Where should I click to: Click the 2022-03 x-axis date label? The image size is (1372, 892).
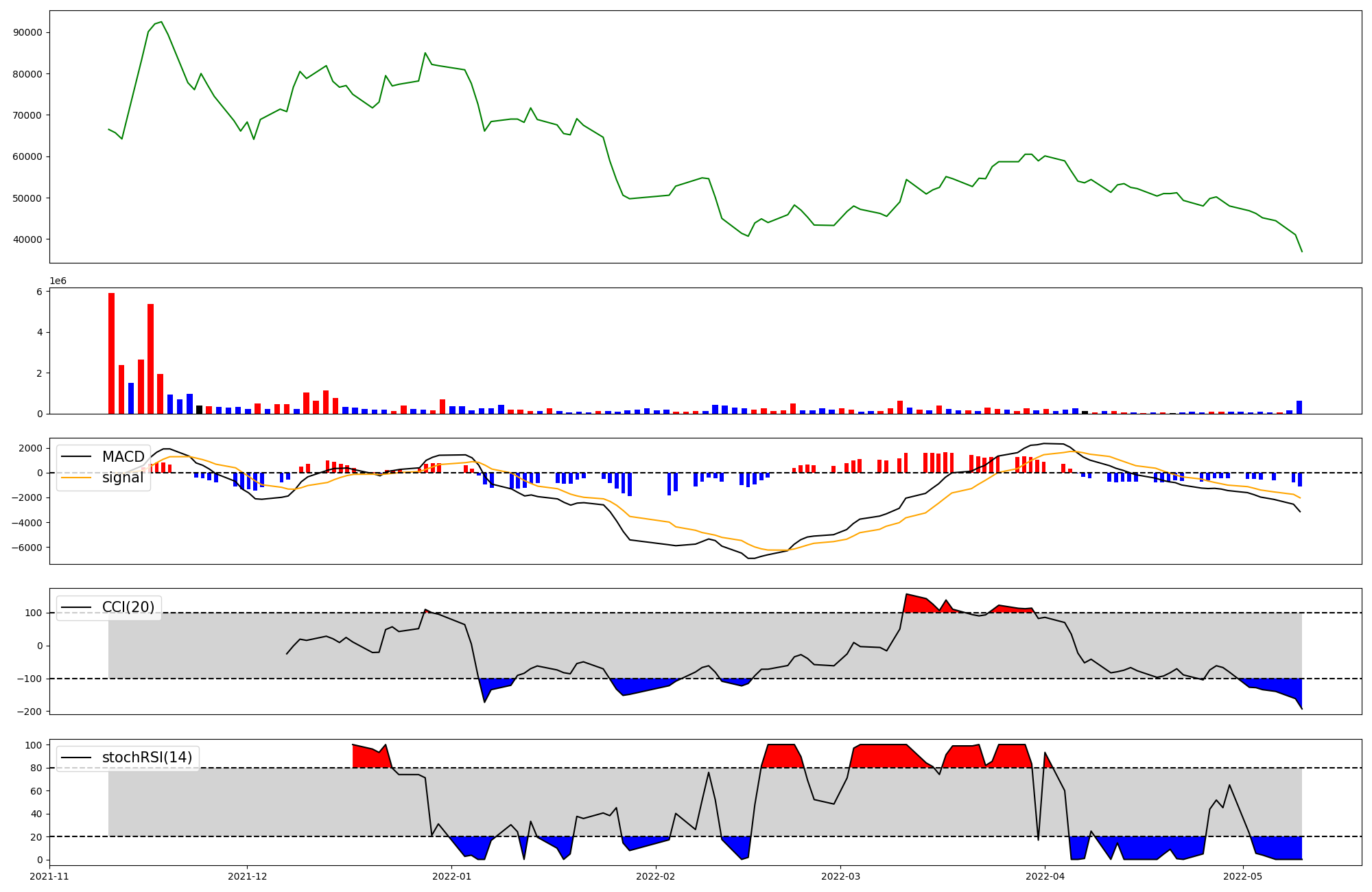pos(840,876)
